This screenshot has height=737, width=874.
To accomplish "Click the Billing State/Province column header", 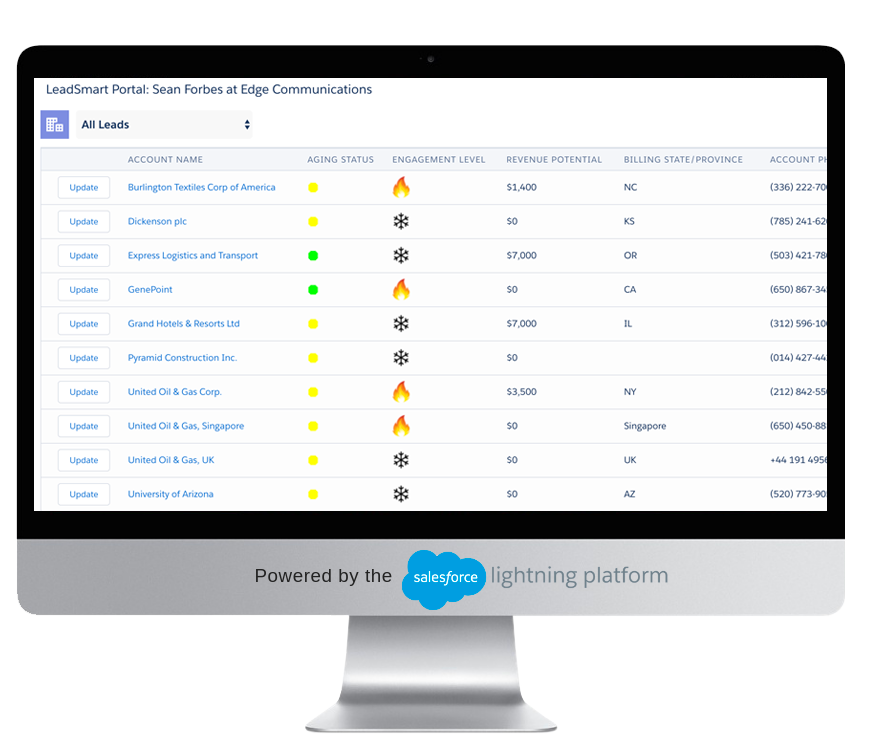I will point(683,159).
